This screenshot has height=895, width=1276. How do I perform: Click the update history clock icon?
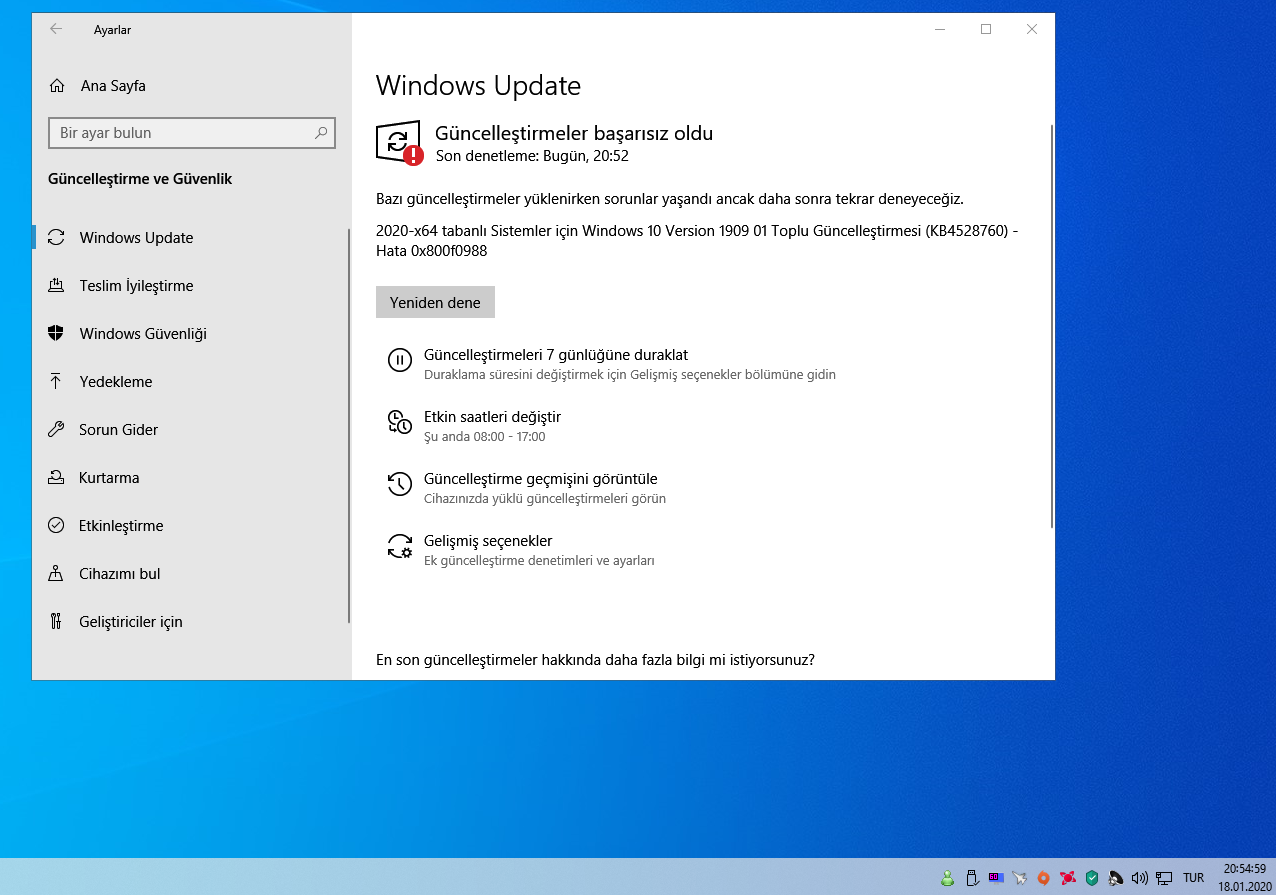399,485
